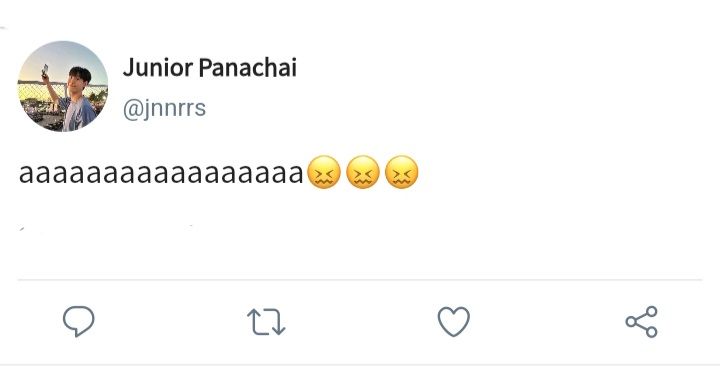Click the raised phone in the avatar photo
Screen dimensions: 720x368
click(x=45, y=71)
